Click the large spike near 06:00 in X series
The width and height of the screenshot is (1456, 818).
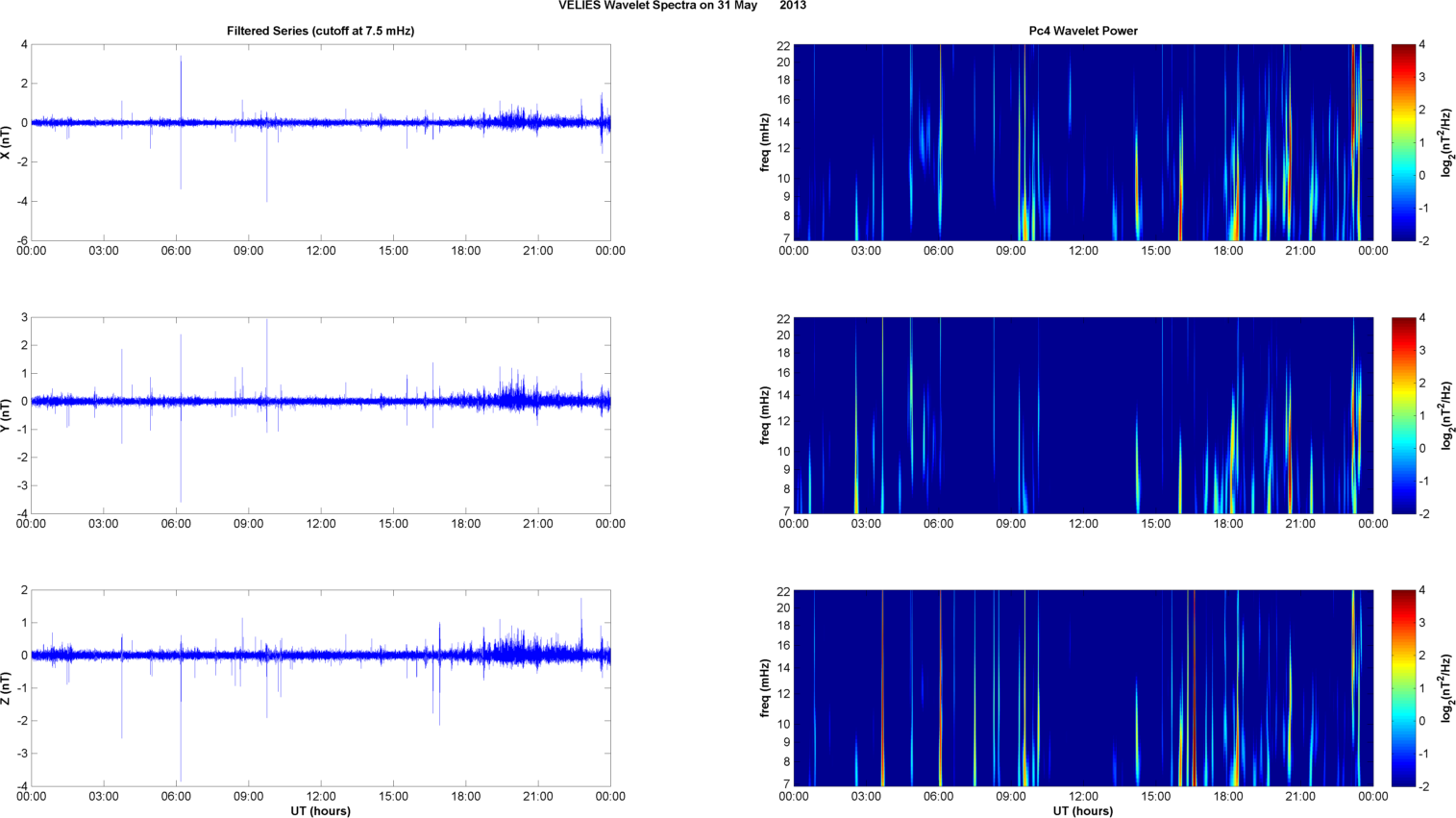[x=181, y=122]
